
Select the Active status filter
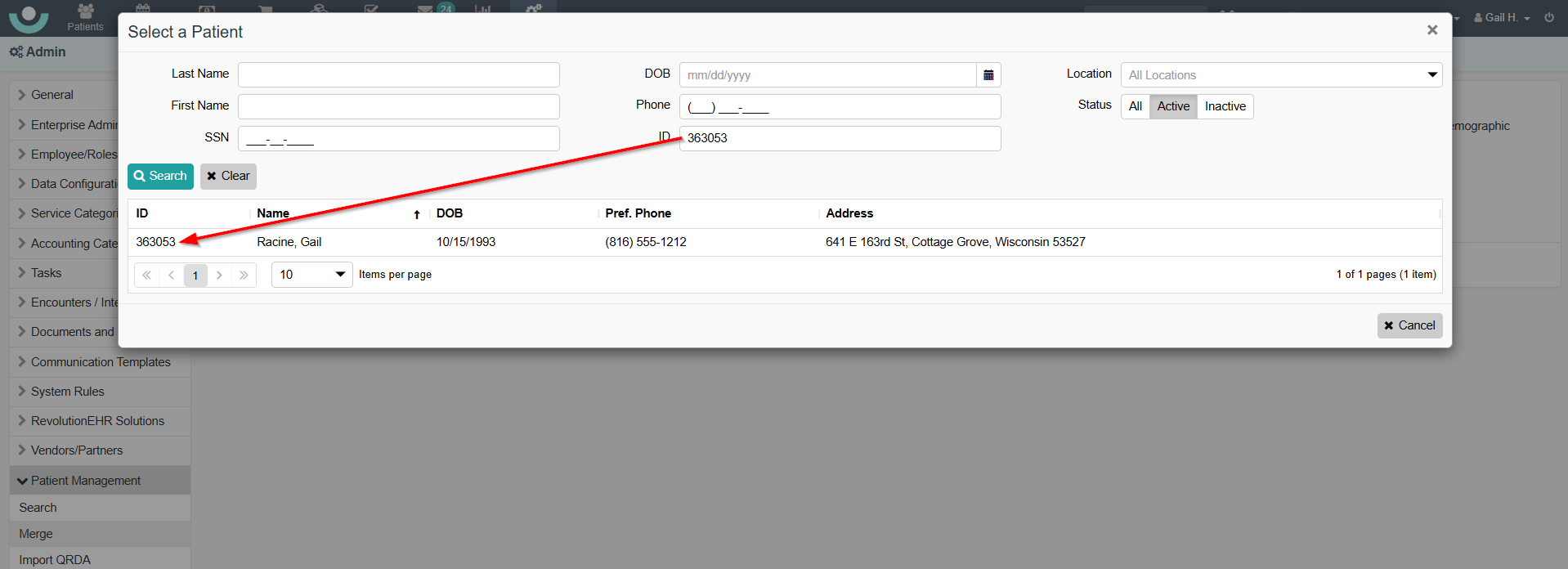(1173, 106)
